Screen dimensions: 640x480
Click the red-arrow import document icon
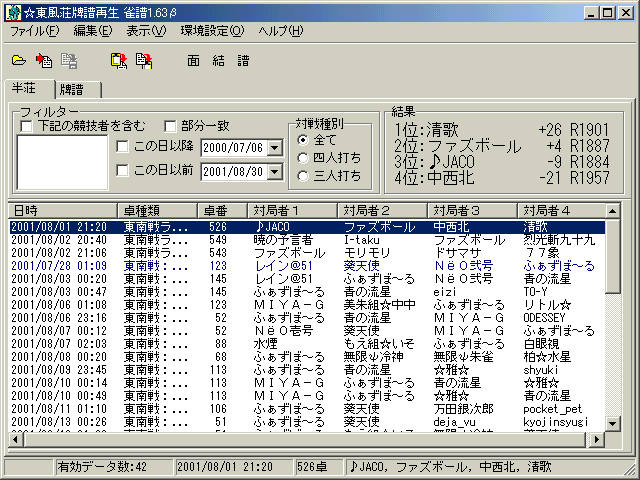pos(44,60)
